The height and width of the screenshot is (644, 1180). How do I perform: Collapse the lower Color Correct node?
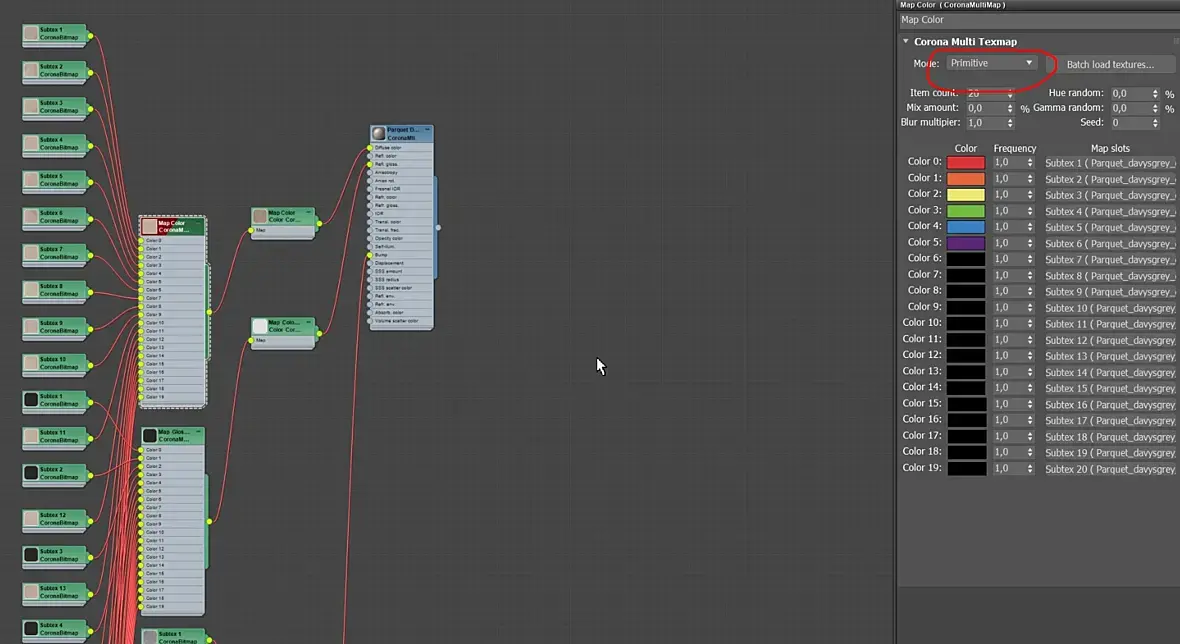309,322
